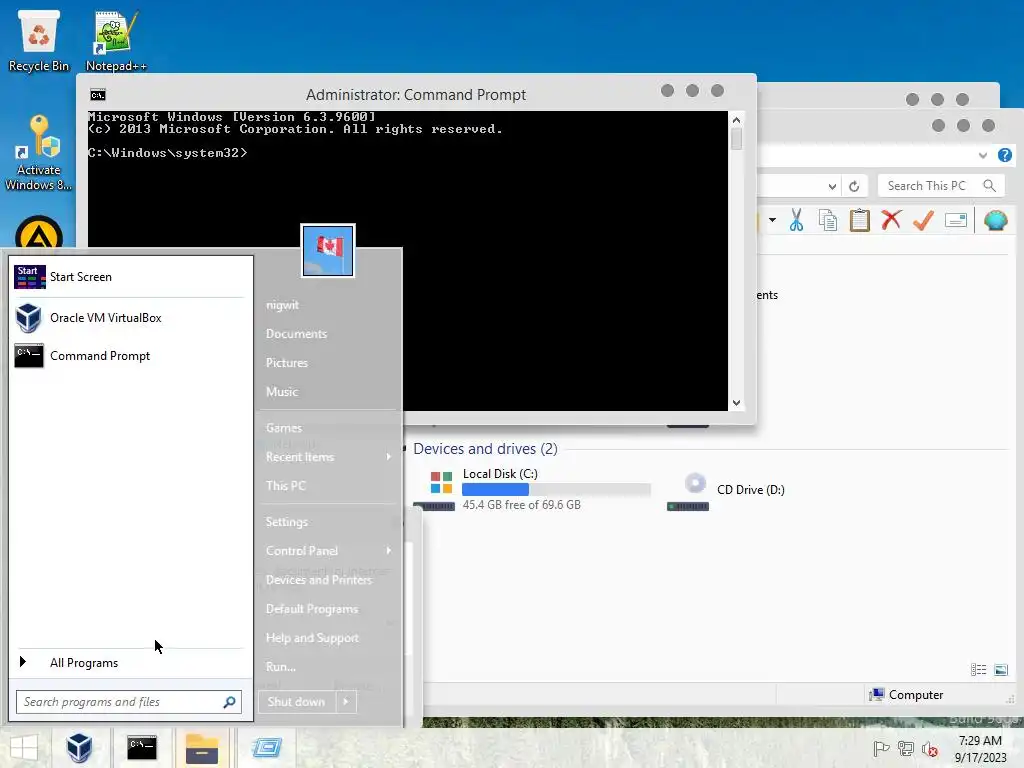This screenshot has height=768, width=1024.
Task: Open Documents from Start menu
Action: click(x=296, y=334)
